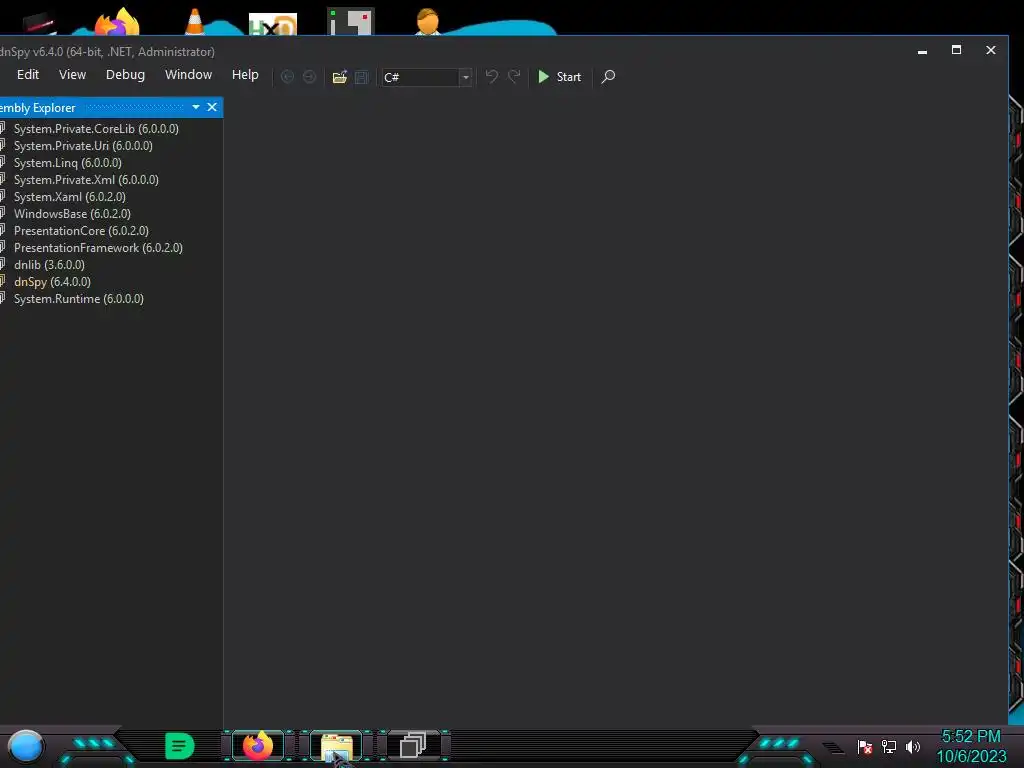The width and height of the screenshot is (1024, 768).
Task: Click the Firefox desktop icon at top
Action: (x=117, y=22)
